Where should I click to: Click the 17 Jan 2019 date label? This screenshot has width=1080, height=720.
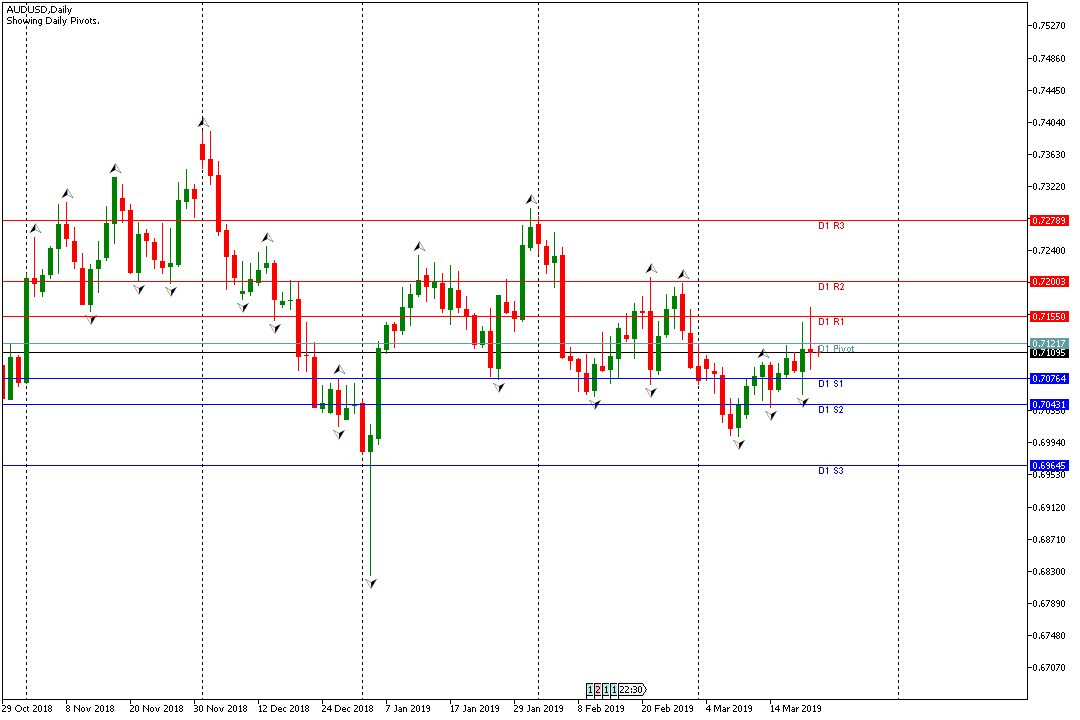475,708
